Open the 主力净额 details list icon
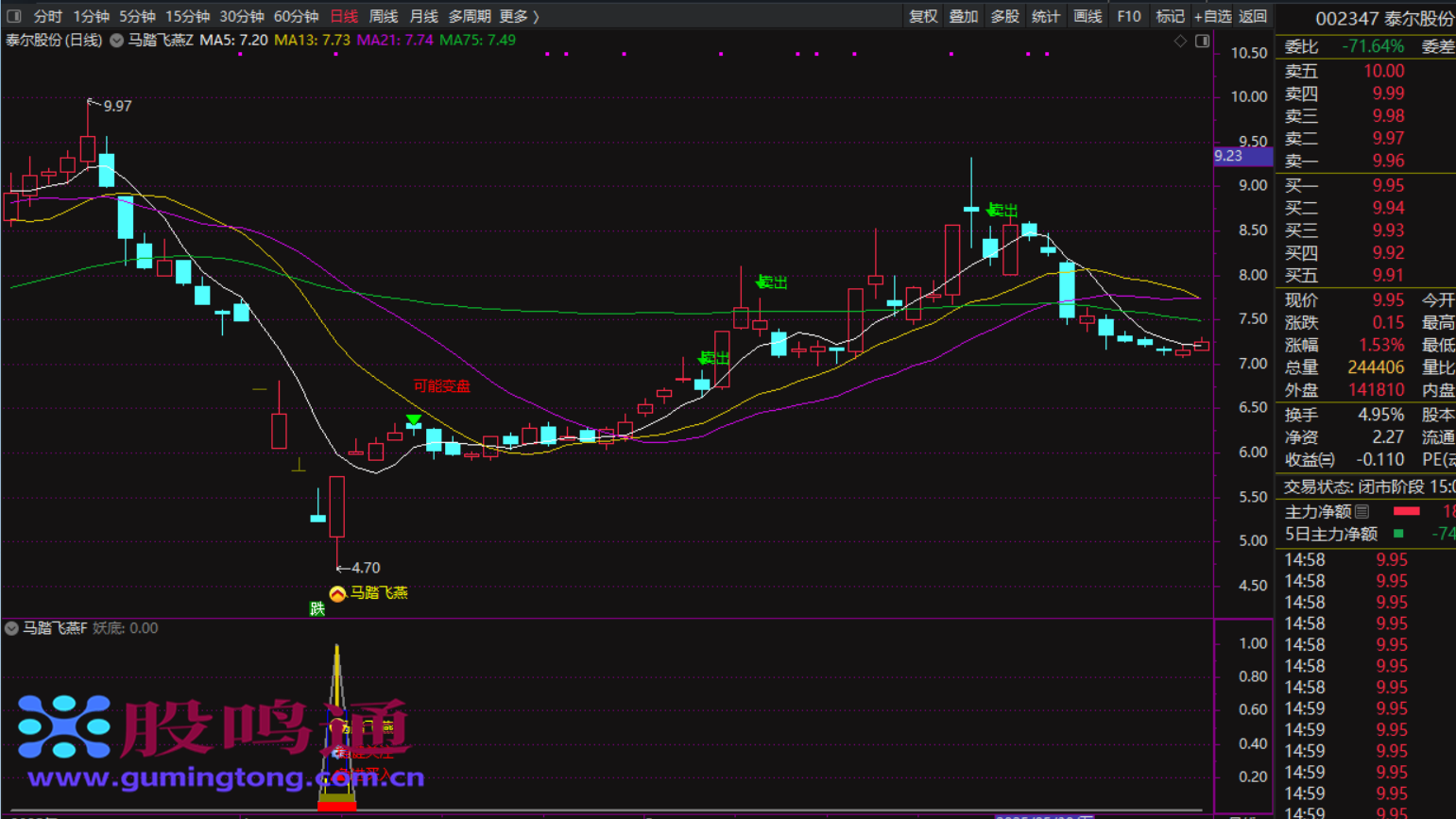 pyautogui.click(x=1362, y=511)
